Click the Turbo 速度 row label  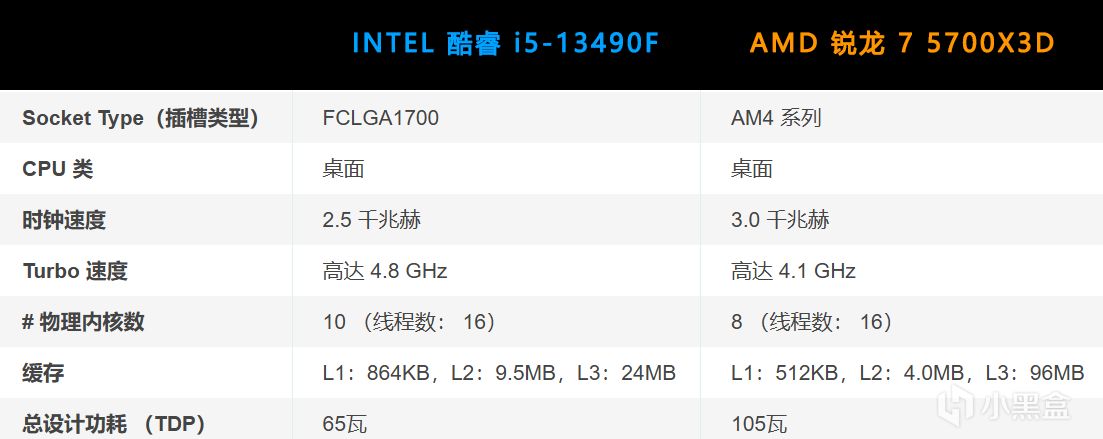pos(75,271)
